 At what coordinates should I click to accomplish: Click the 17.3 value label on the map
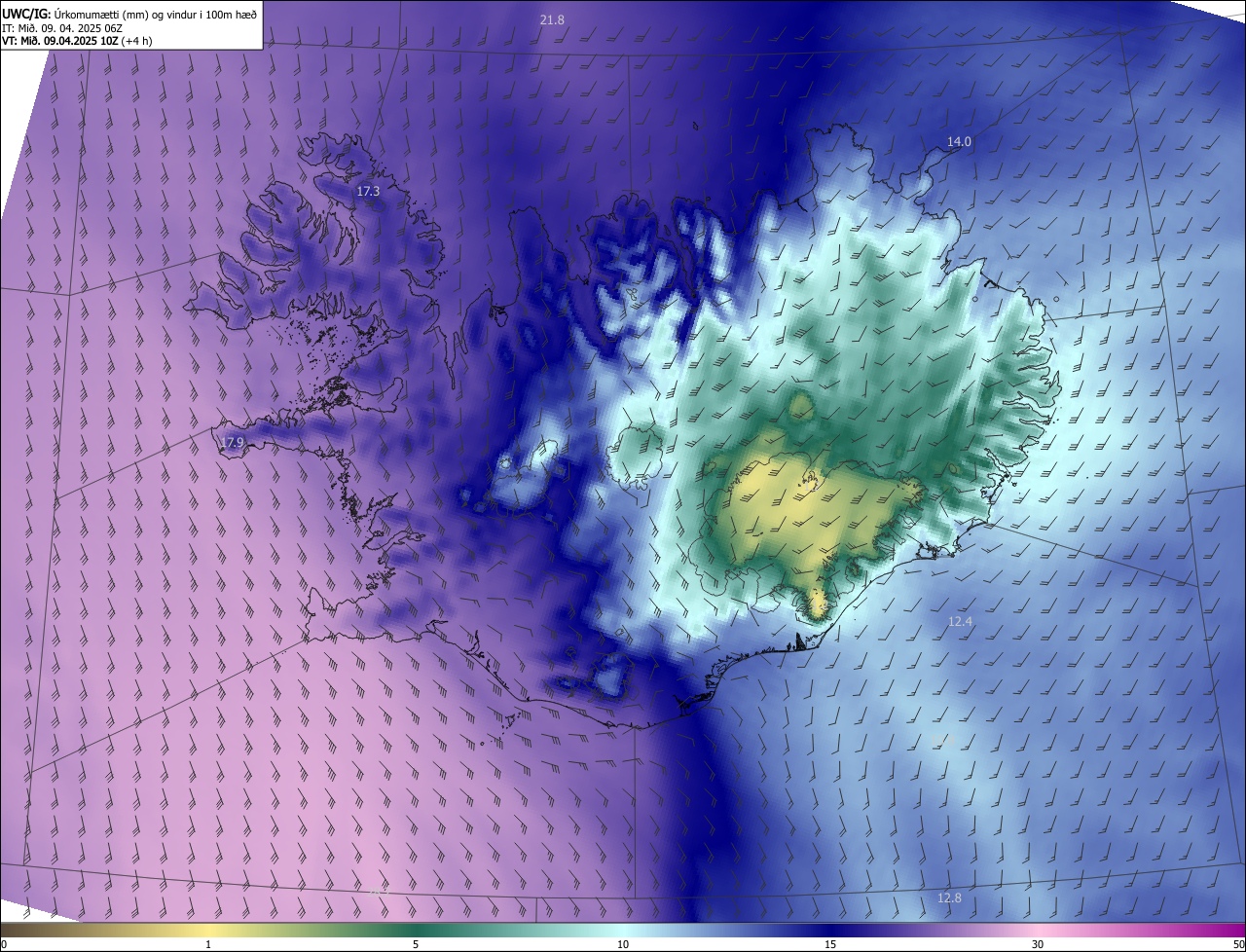(368, 192)
